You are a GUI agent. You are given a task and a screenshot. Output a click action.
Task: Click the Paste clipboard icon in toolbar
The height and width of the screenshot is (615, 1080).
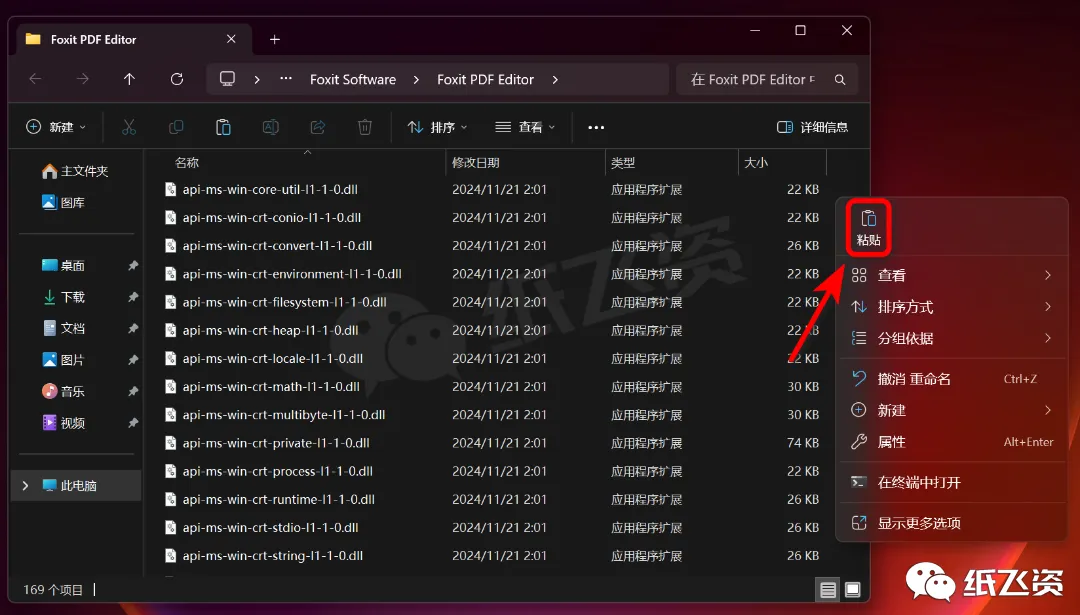[223, 127]
